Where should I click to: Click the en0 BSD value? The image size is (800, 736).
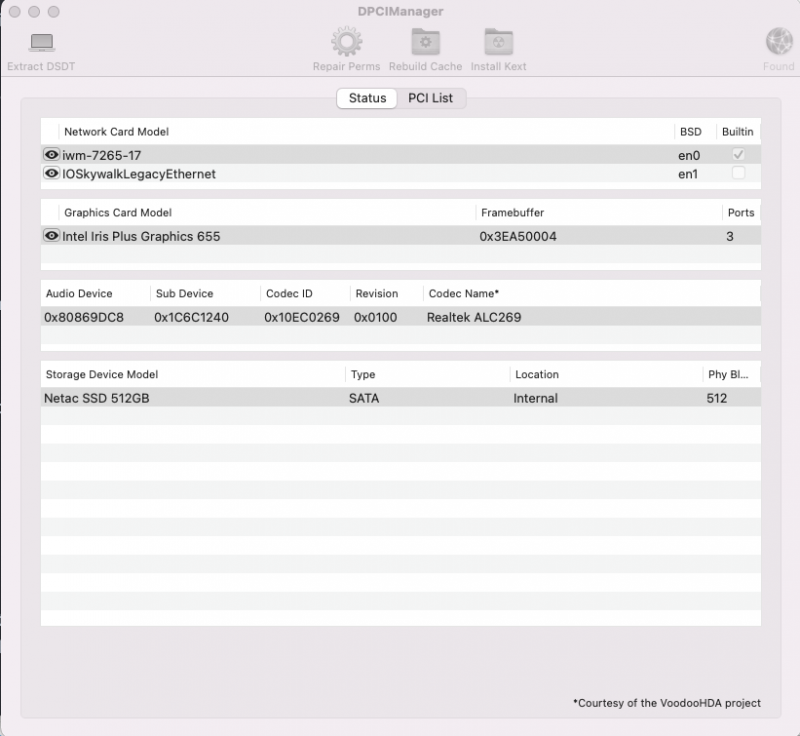coord(689,155)
